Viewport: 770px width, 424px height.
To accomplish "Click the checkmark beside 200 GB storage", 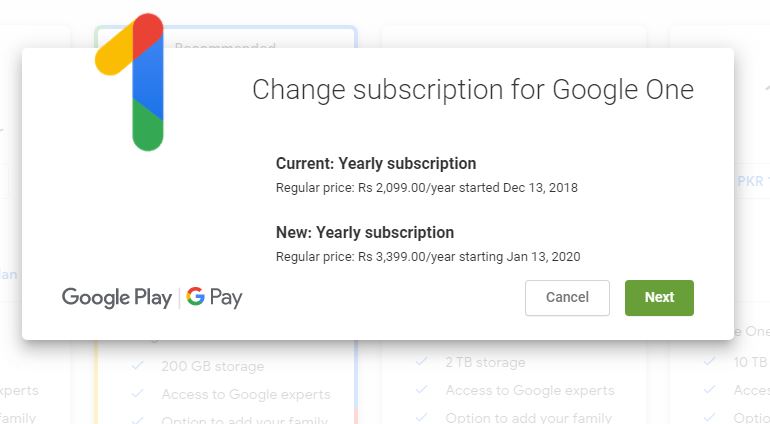I will (x=138, y=367).
